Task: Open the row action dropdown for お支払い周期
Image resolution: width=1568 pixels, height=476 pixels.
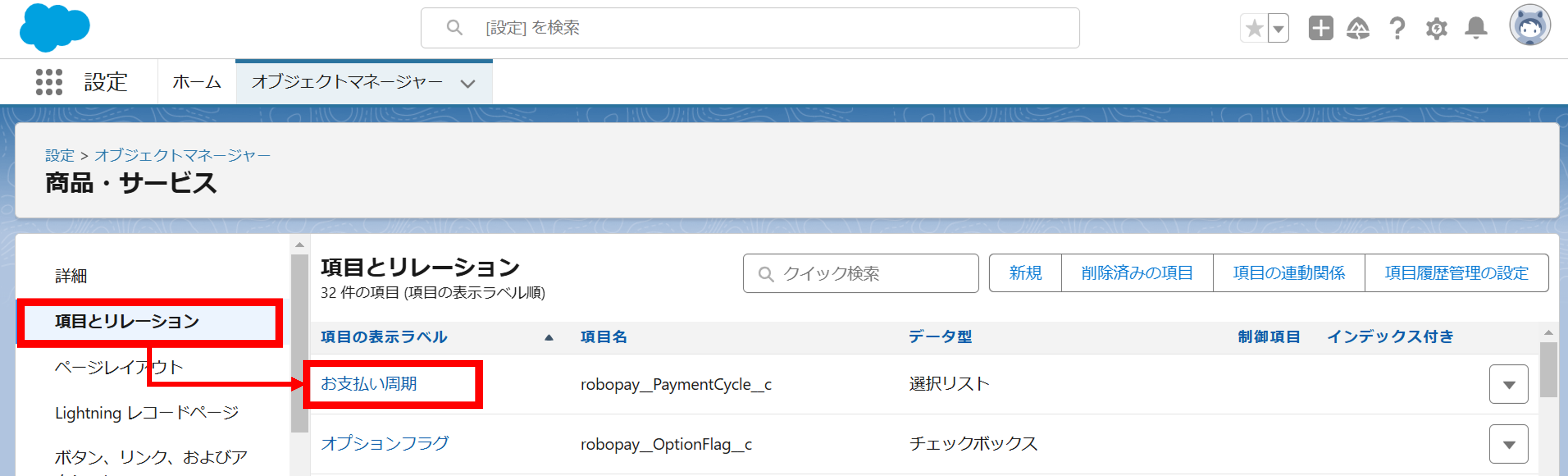Action: 1508,384
